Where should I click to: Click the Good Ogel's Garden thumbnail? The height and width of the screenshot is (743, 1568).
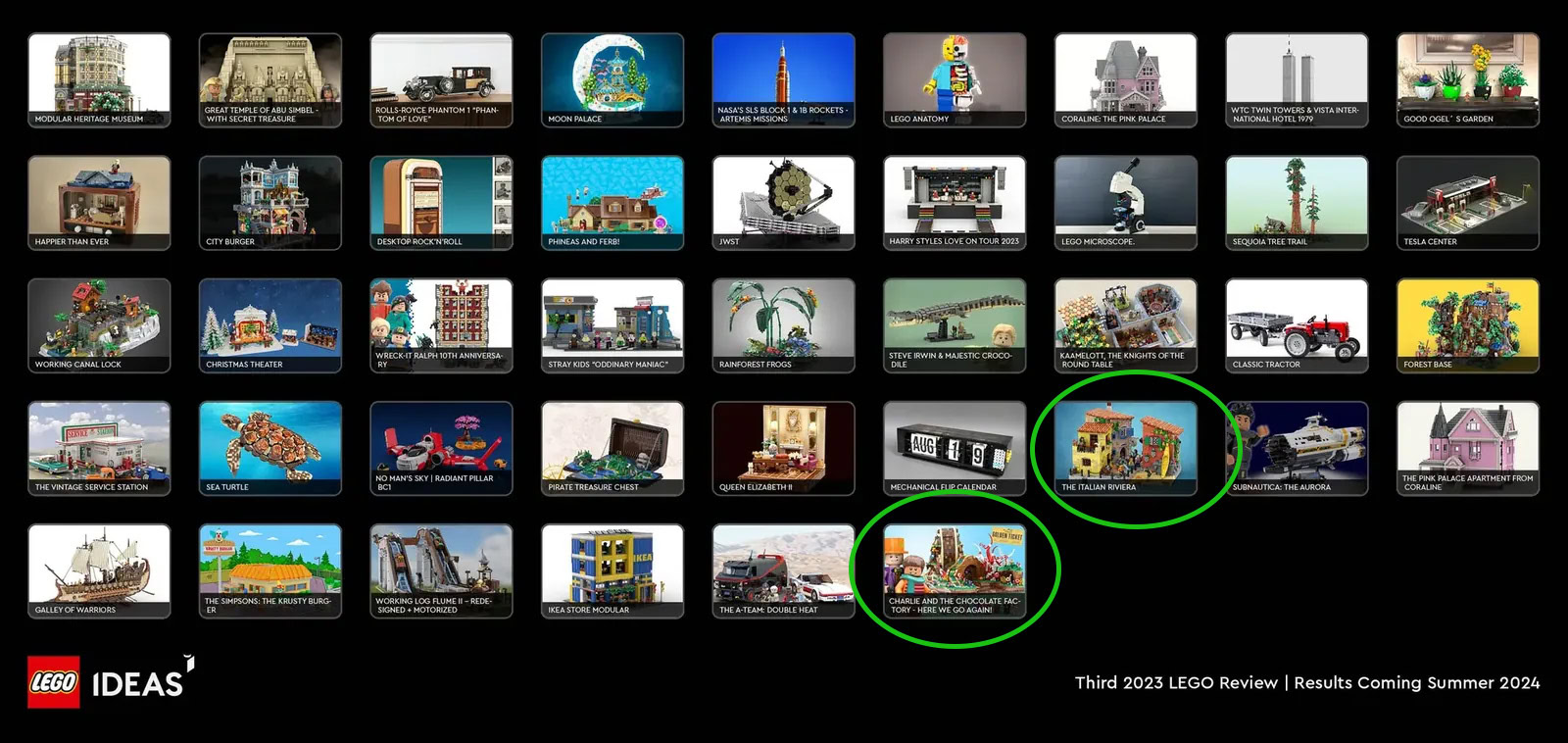1467,79
